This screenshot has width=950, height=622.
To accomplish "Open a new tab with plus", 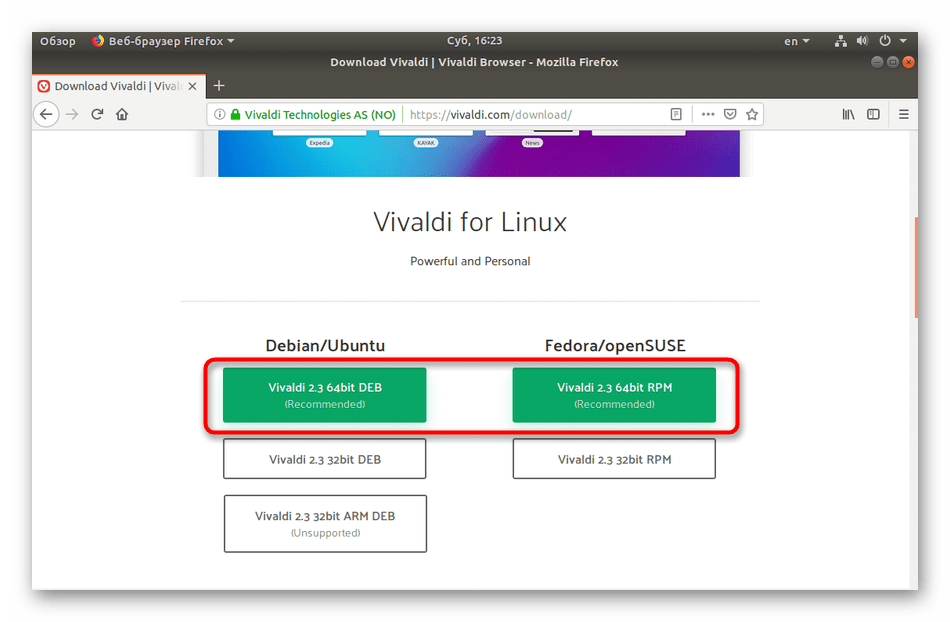I will 219,86.
